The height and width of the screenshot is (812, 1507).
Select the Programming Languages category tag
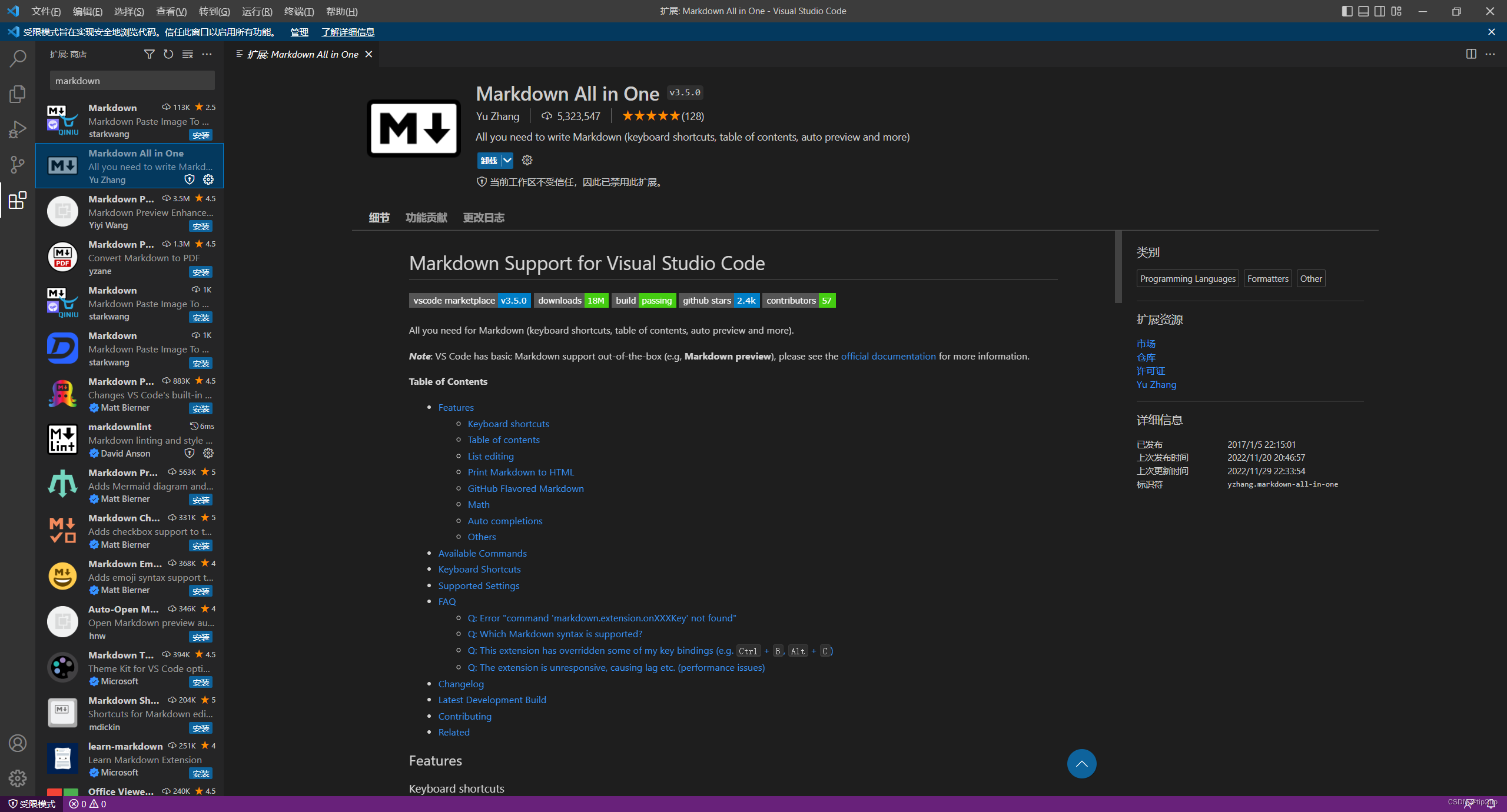tap(1187, 278)
